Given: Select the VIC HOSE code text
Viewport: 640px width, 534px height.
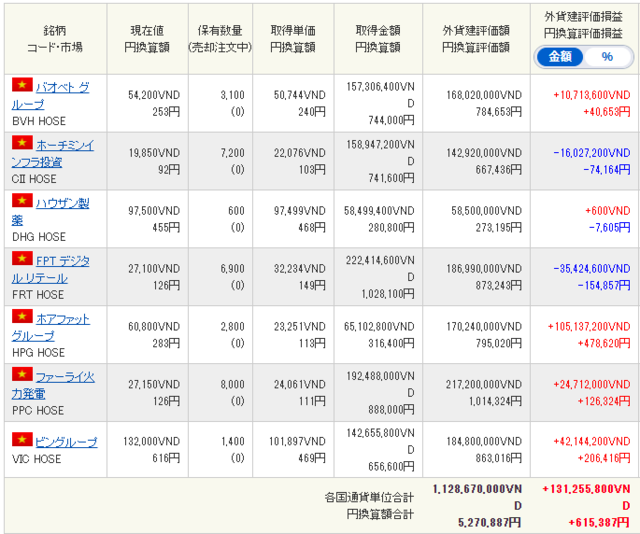Looking at the screenshot, I should tap(36, 459).
